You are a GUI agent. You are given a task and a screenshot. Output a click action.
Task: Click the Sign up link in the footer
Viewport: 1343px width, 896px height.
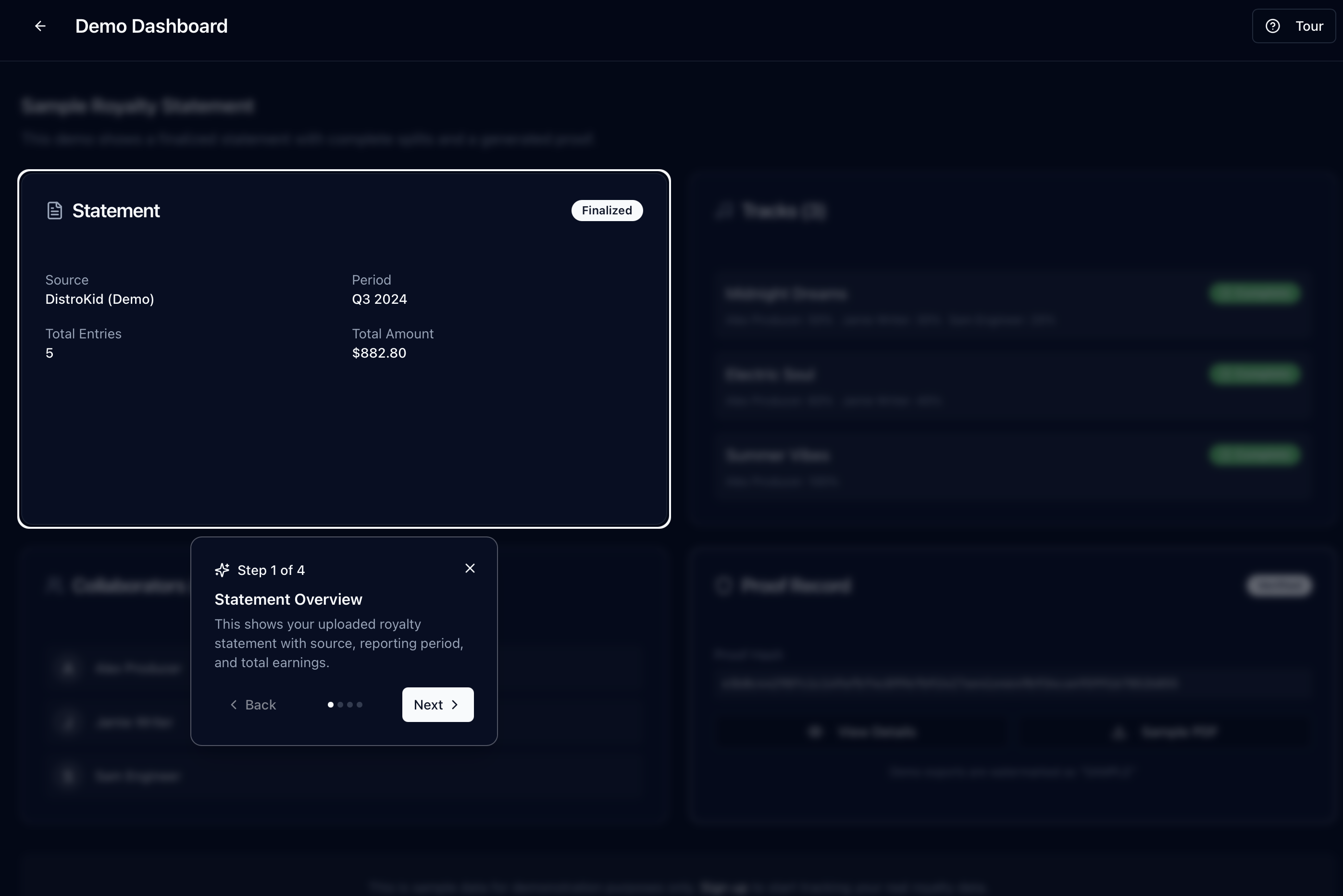click(x=722, y=887)
